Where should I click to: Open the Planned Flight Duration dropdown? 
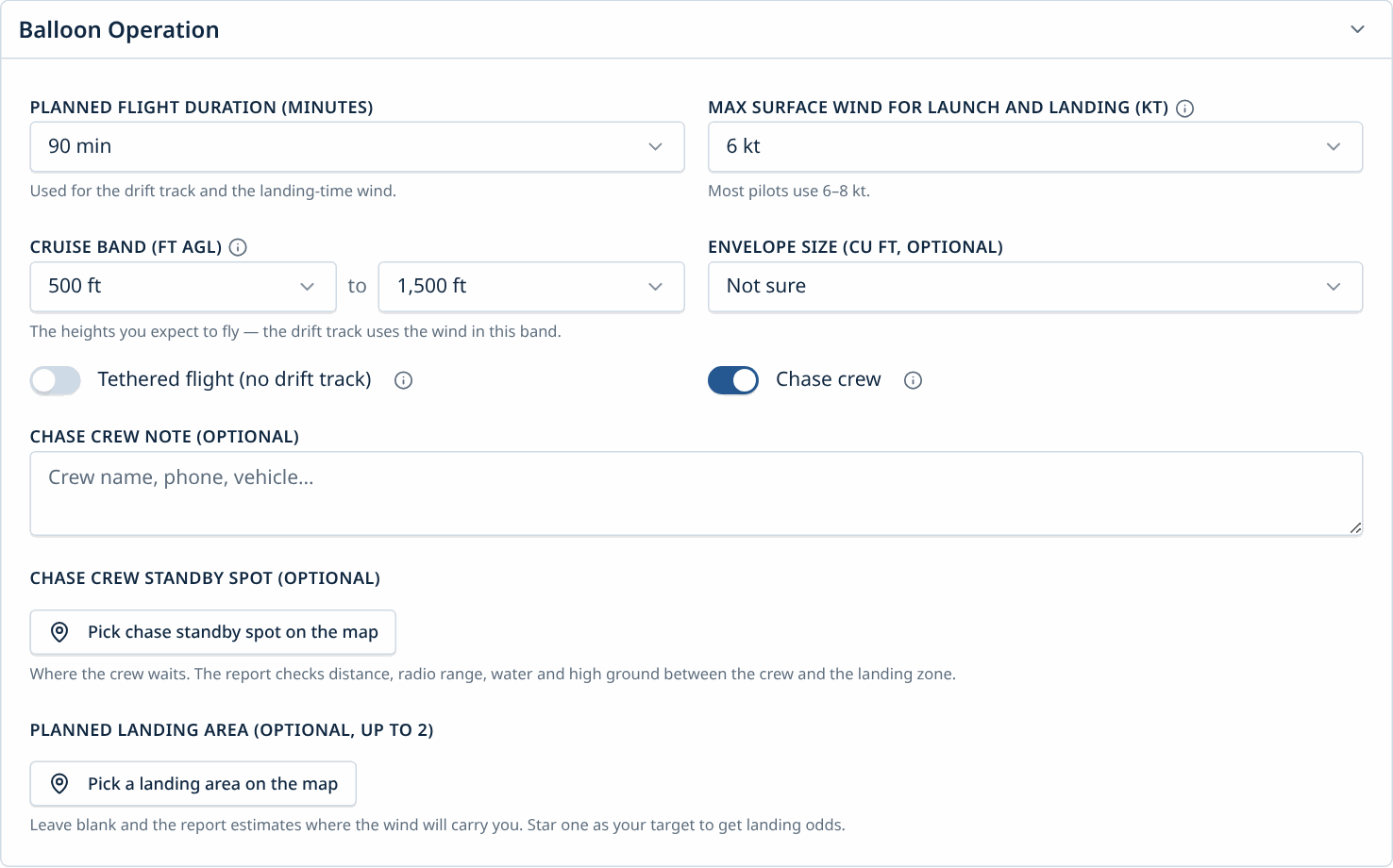click(357, 146)
